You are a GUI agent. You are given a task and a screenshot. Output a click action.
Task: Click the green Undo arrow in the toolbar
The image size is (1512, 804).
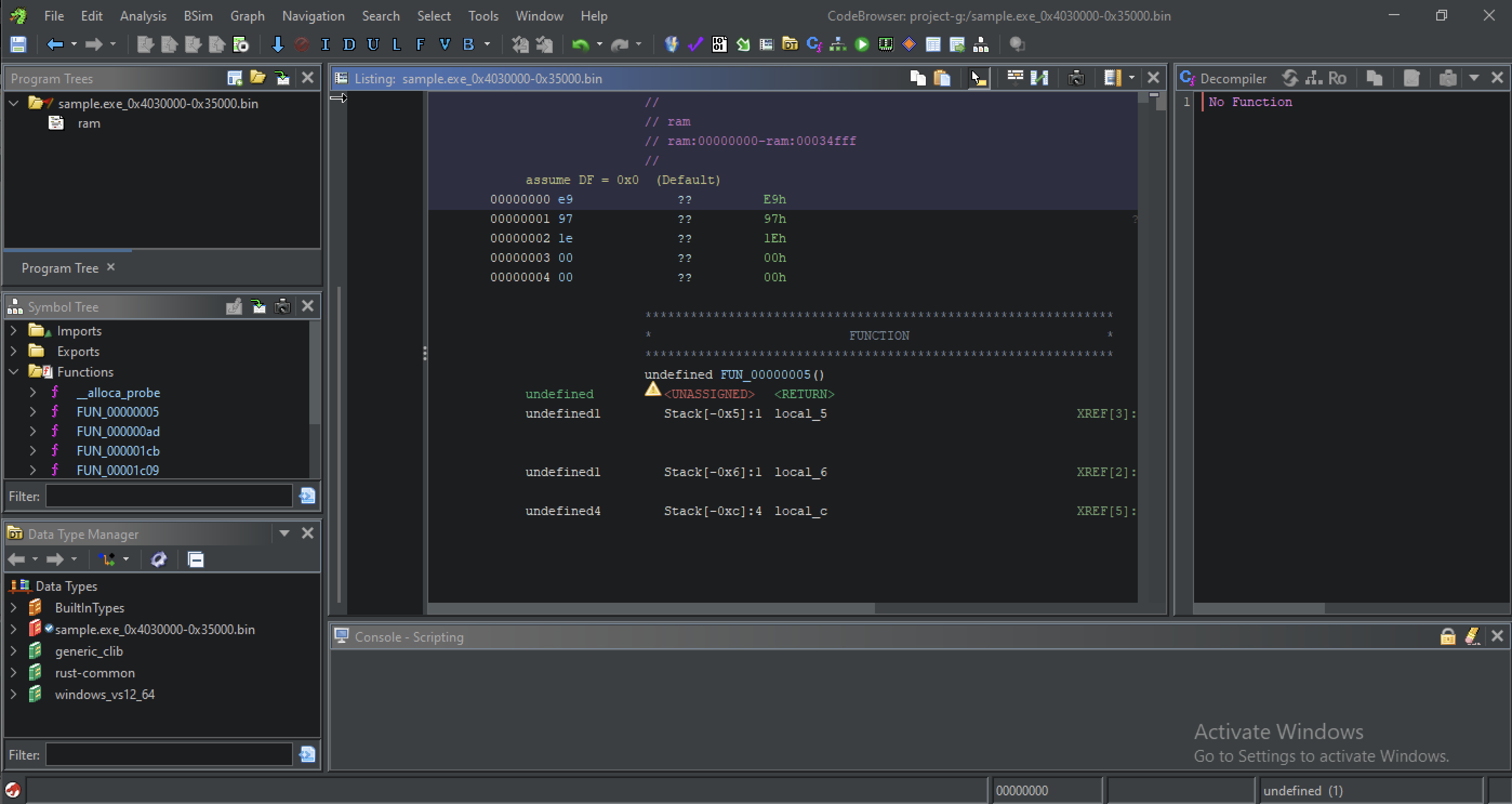click(580, 44)
